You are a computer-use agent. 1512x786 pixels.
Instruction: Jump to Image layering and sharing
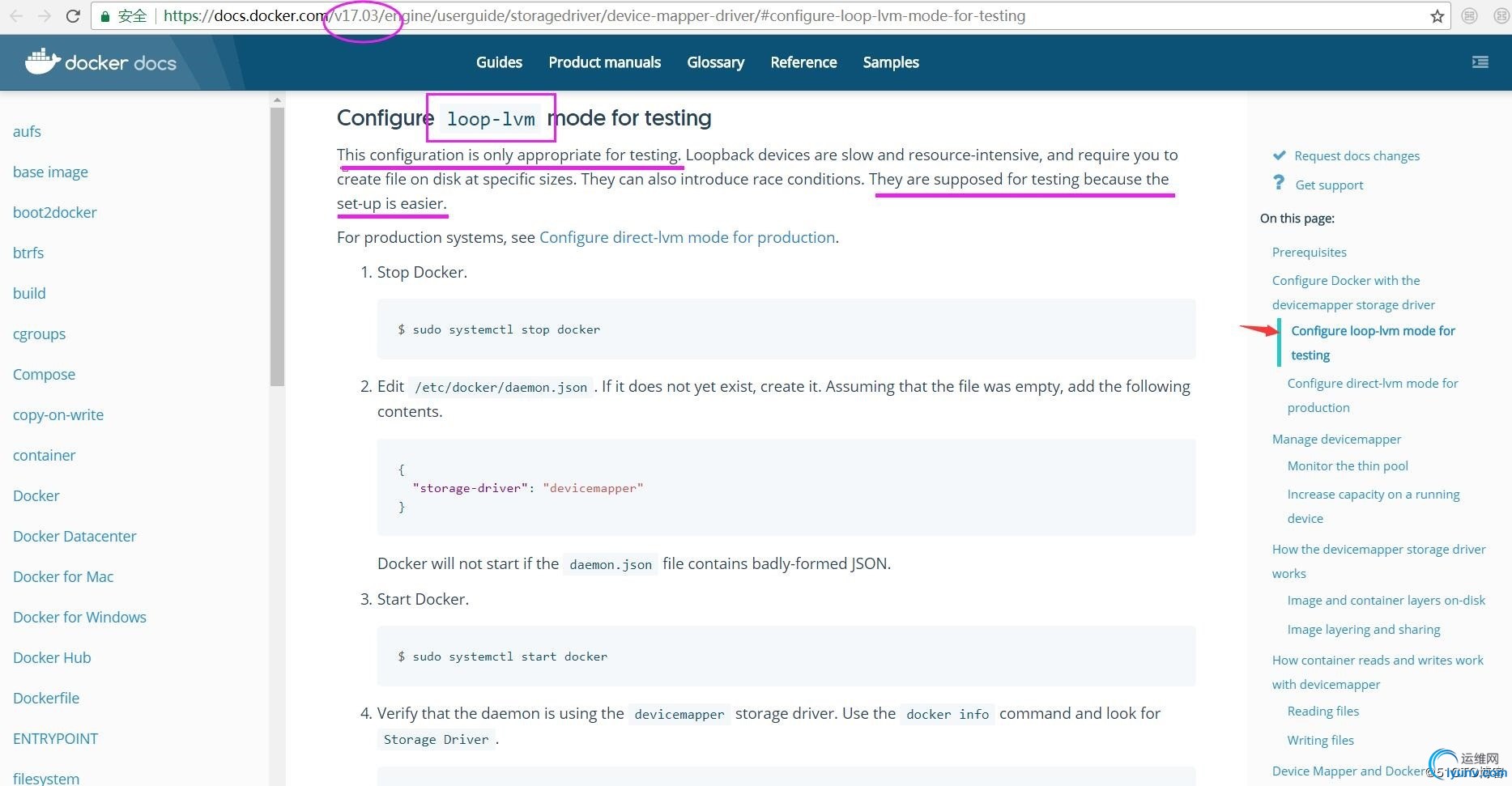click(x=1364, y=629)
